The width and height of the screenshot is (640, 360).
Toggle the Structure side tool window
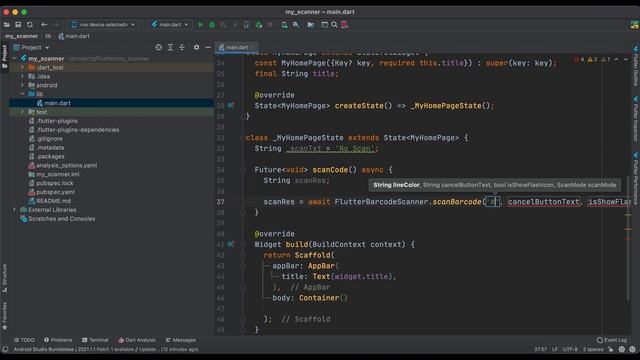[4, 278]
